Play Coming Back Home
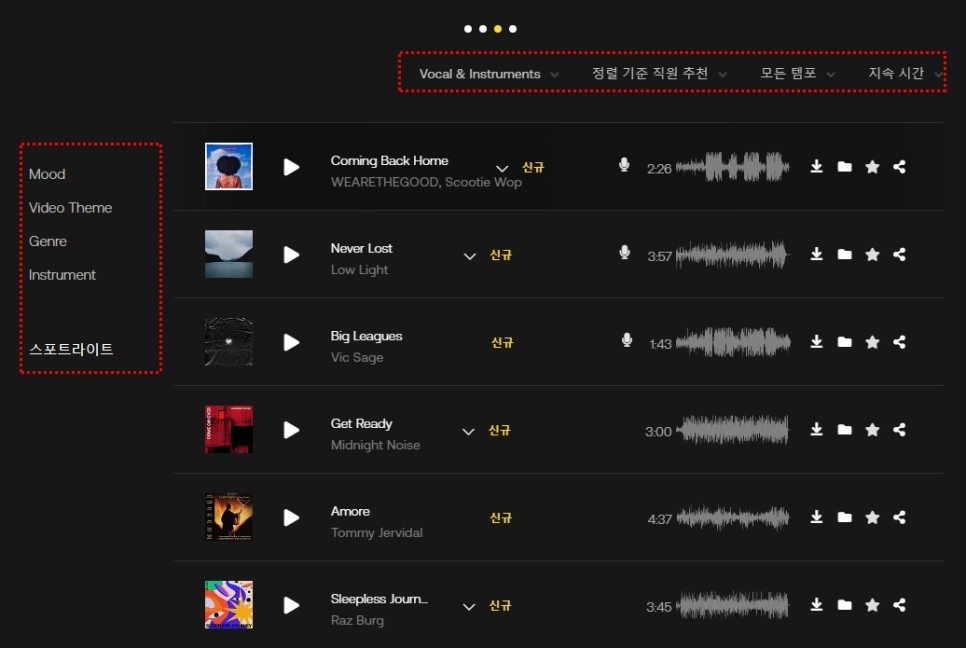The width and height of the screenshot is (966, 648). [x=291, y=167]
